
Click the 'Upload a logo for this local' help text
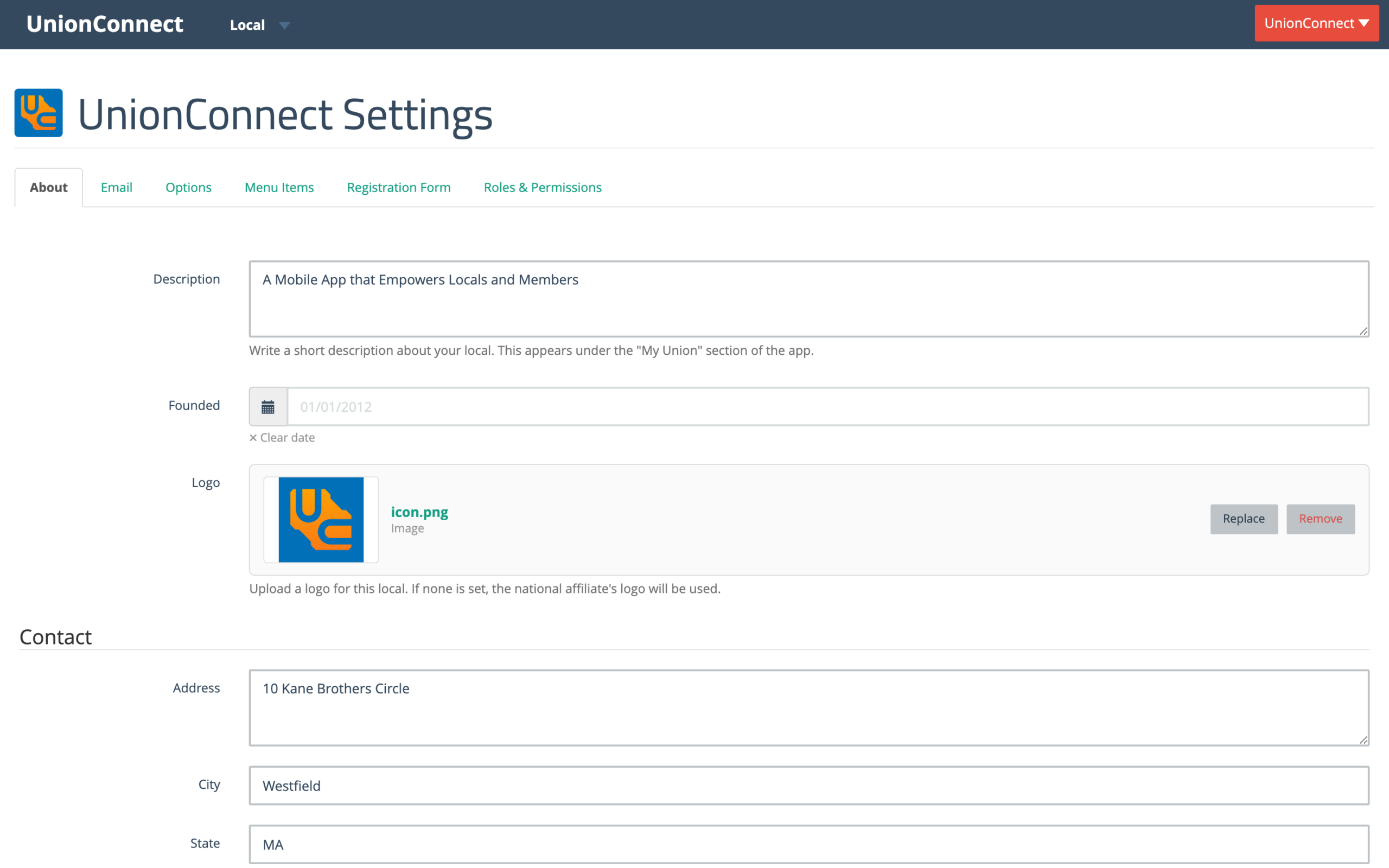(485, 589)
